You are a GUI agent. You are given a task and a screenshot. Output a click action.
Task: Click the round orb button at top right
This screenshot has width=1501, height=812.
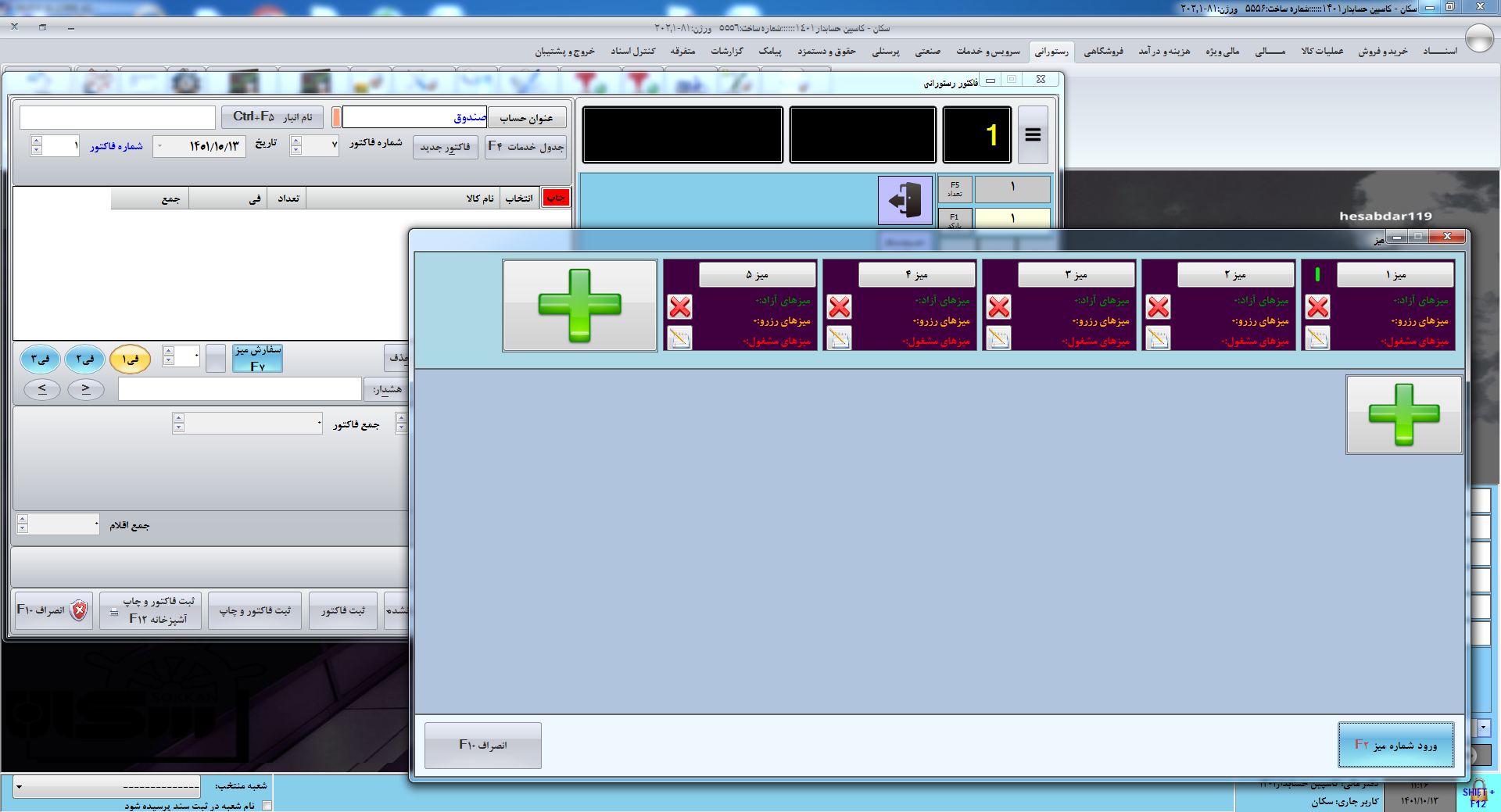point(1479,38)
